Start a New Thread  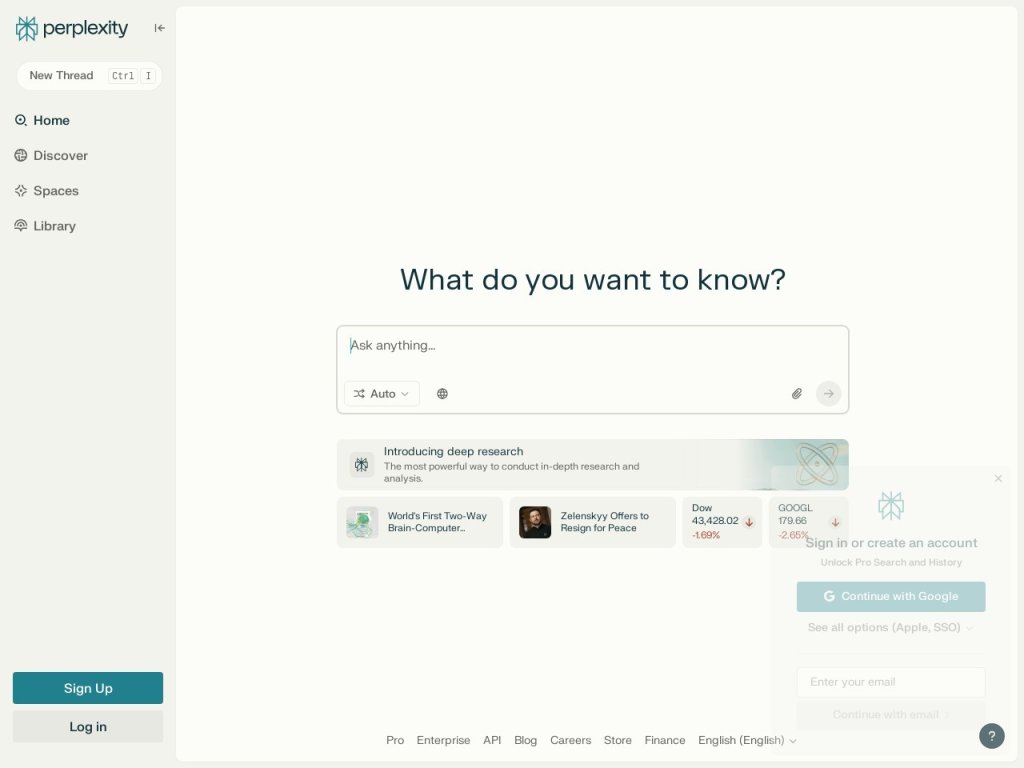tap(89, 76)
